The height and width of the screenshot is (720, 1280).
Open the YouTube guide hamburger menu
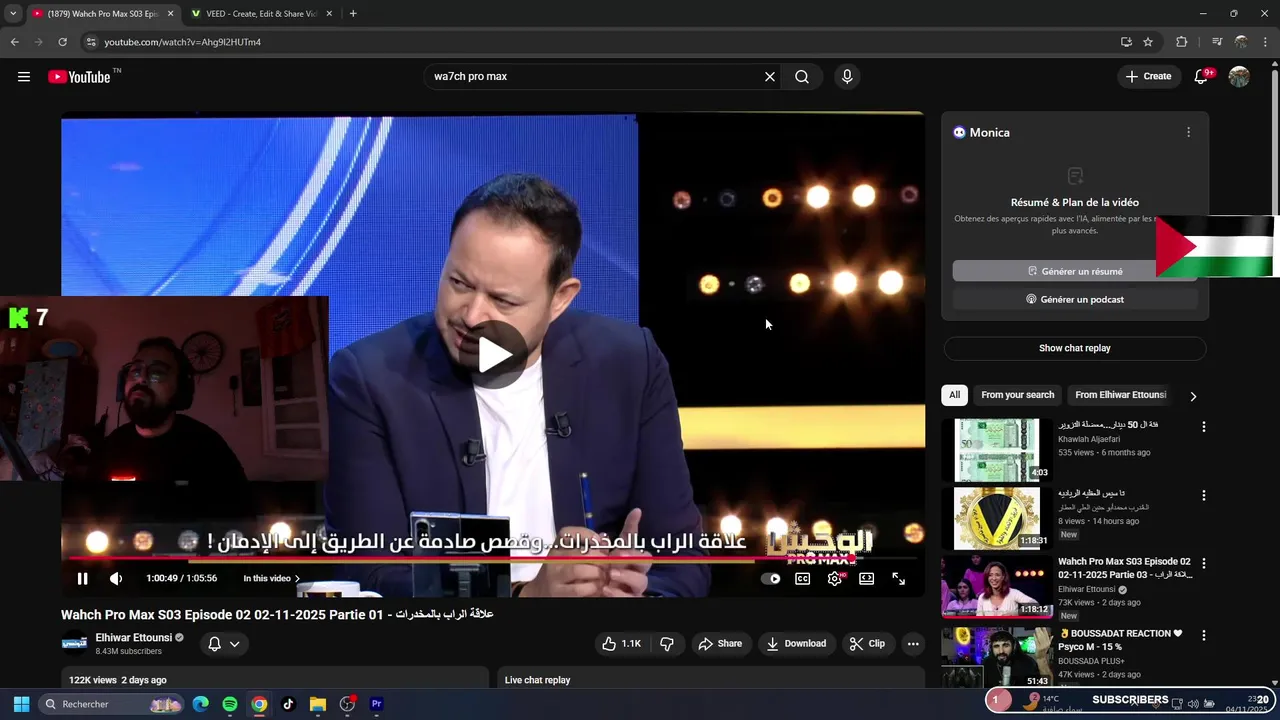pyautogui.click(x=24, y=77)
